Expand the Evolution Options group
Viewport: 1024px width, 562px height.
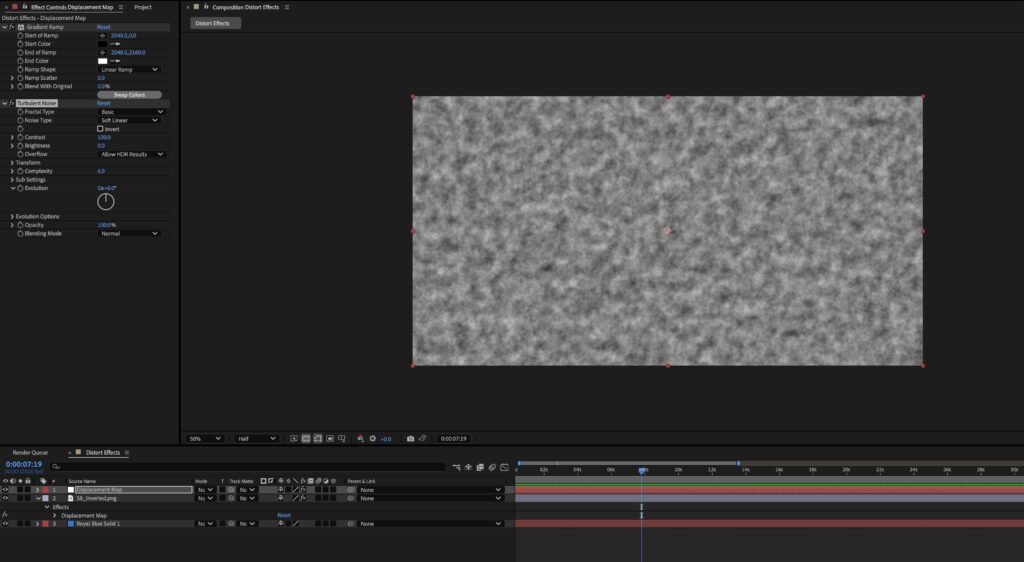coord(12,216)
